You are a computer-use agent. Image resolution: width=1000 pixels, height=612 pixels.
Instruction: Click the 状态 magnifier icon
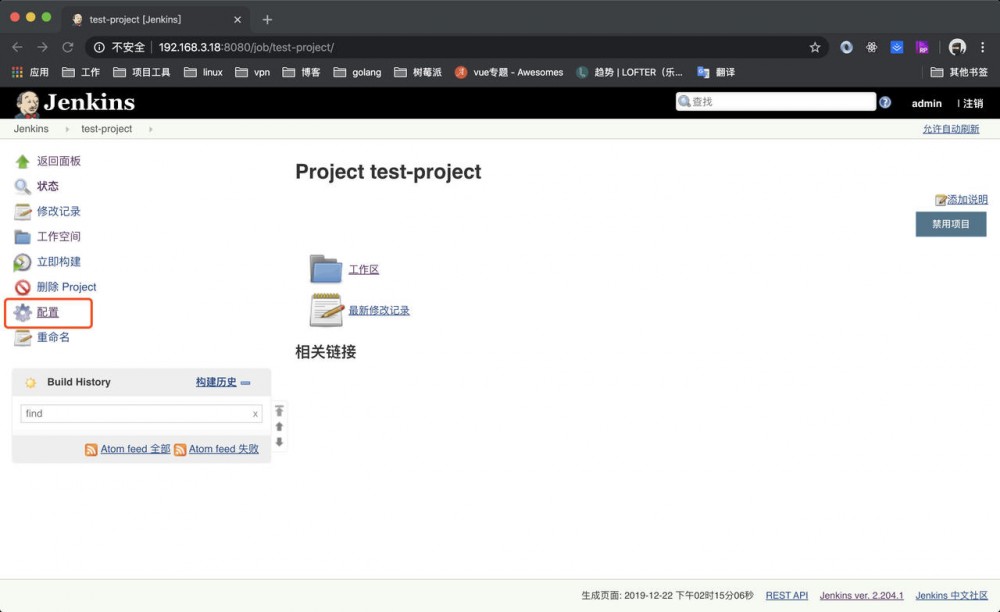22,186
